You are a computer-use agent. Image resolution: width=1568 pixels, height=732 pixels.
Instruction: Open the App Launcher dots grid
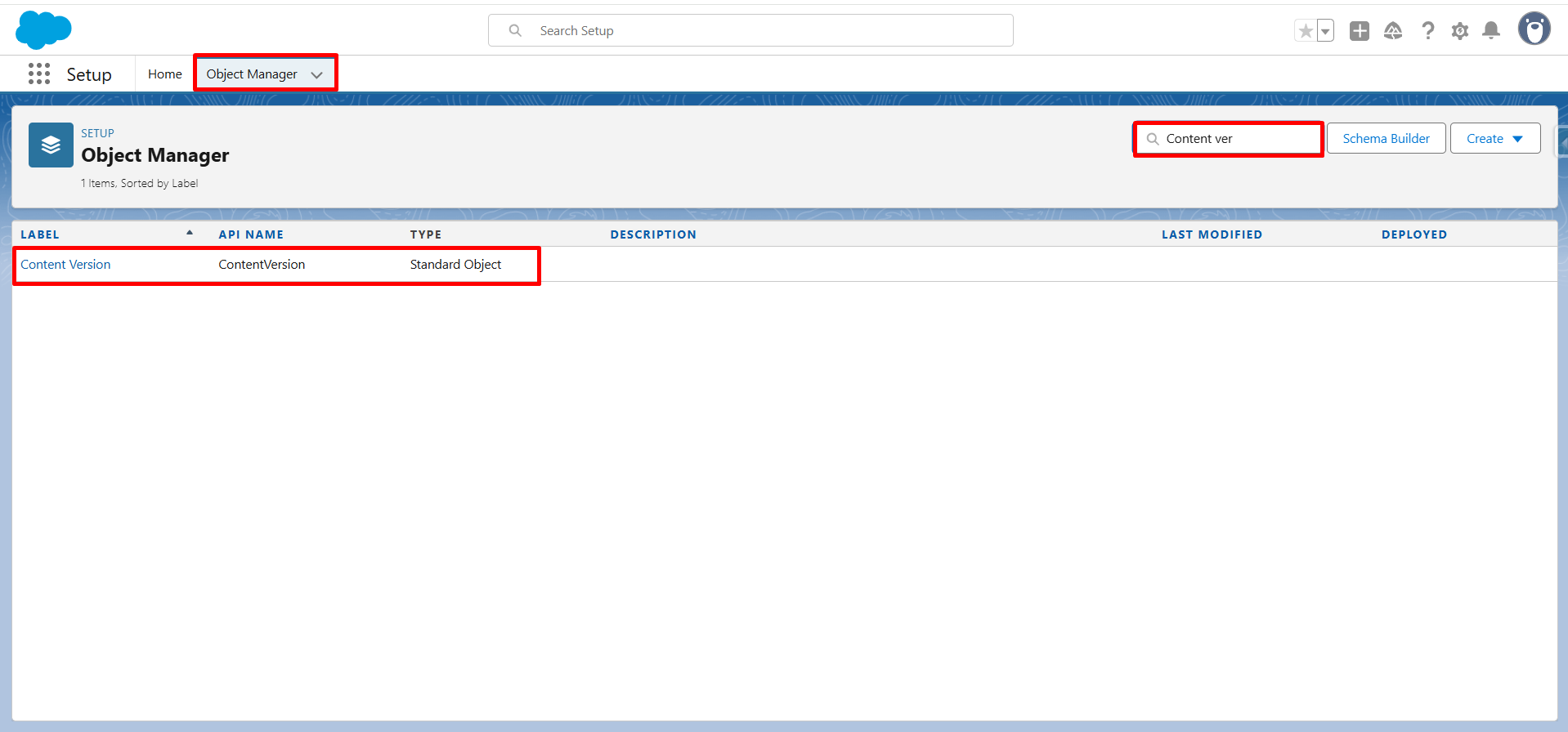point(39,74)
